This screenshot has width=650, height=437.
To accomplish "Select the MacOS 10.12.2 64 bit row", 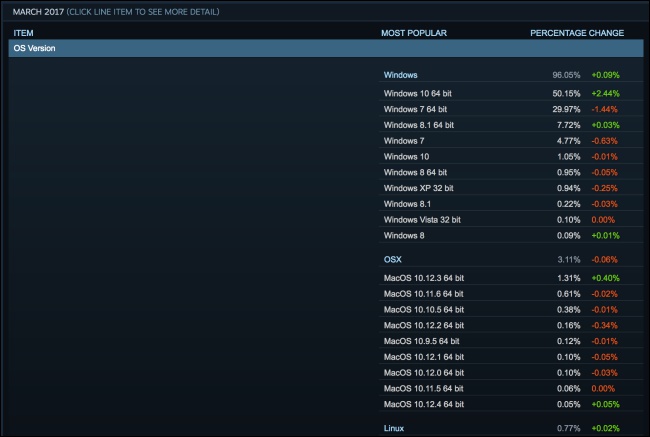I will (511, 325).
